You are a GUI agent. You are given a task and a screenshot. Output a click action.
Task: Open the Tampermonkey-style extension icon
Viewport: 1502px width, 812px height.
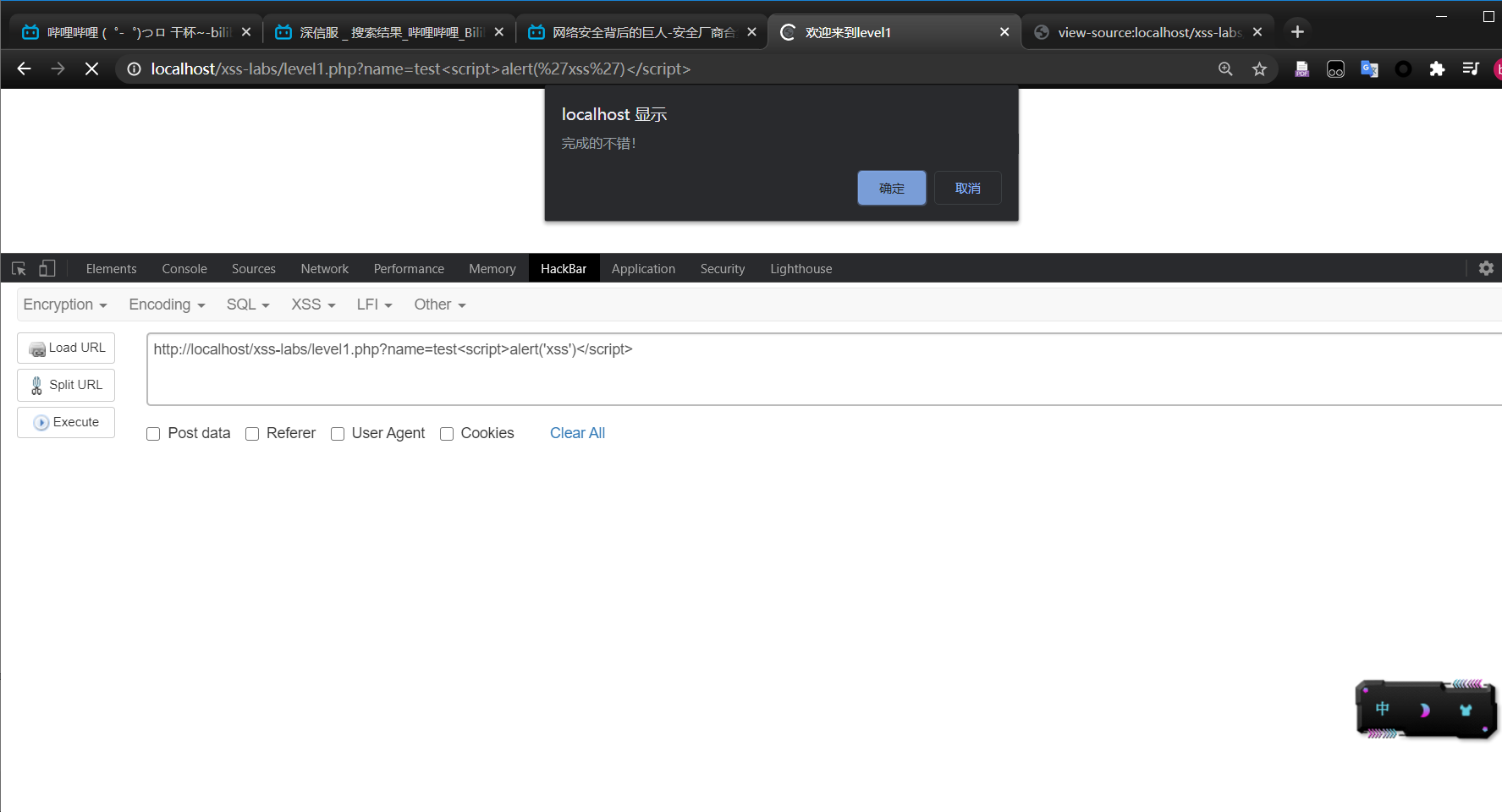click(x=1335, y=69)
